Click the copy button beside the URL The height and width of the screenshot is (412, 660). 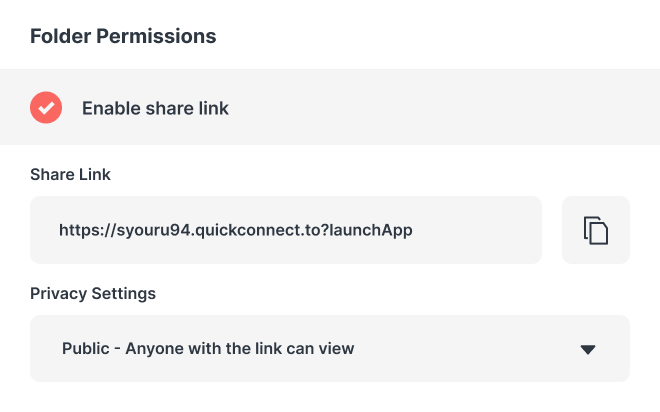596,230
